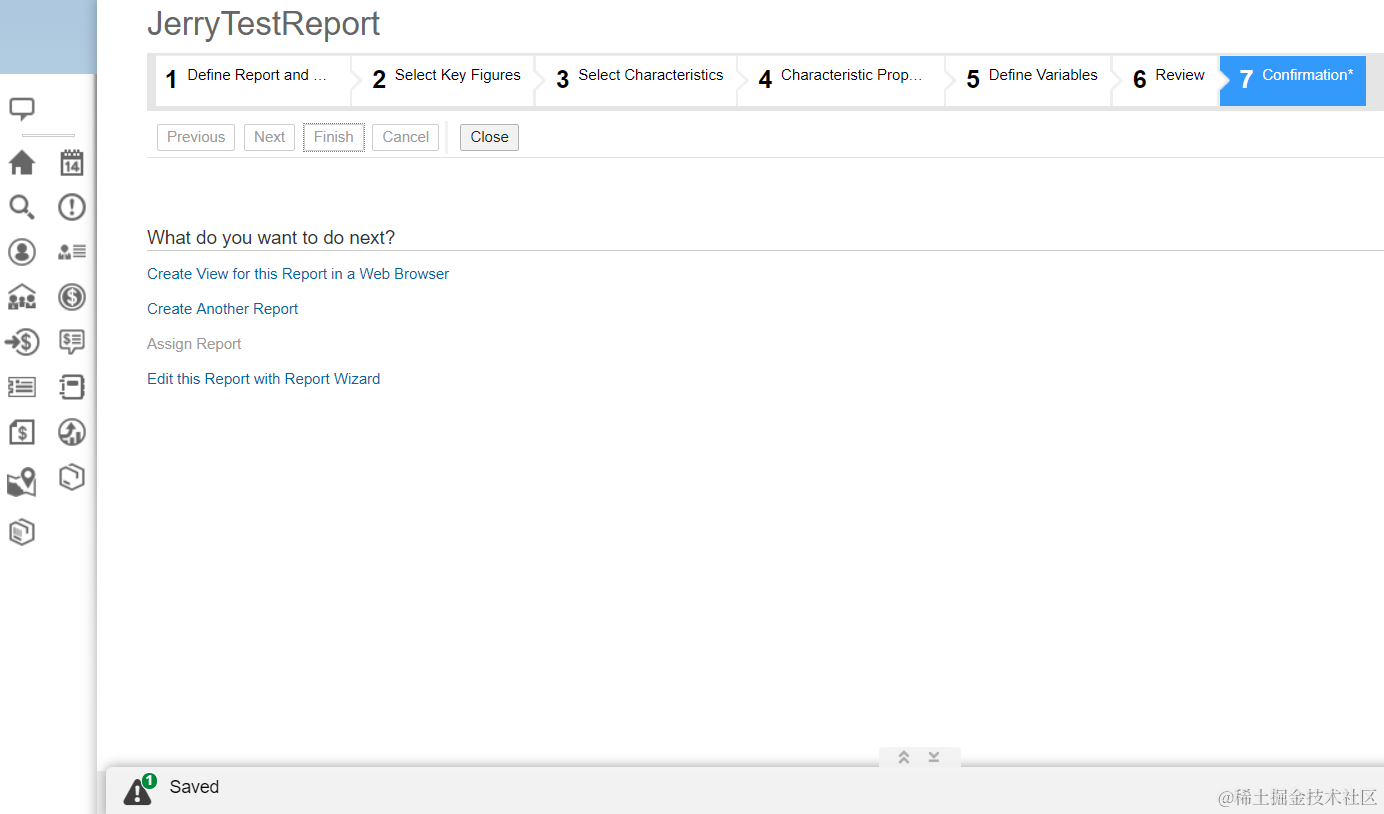Go to the Home icon
This screenshot has height=814, width=1384.
point(22,162)
